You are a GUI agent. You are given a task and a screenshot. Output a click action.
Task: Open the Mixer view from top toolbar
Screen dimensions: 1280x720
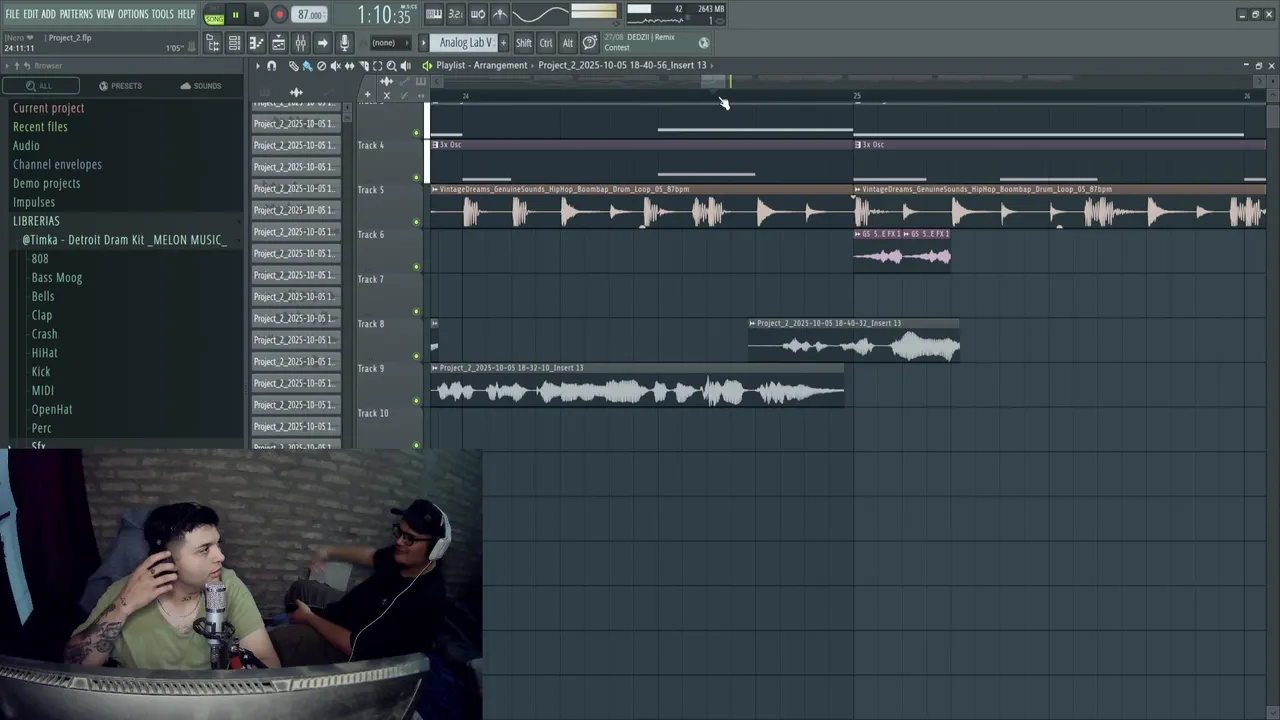pyautogui.click(x=300, y=43)
